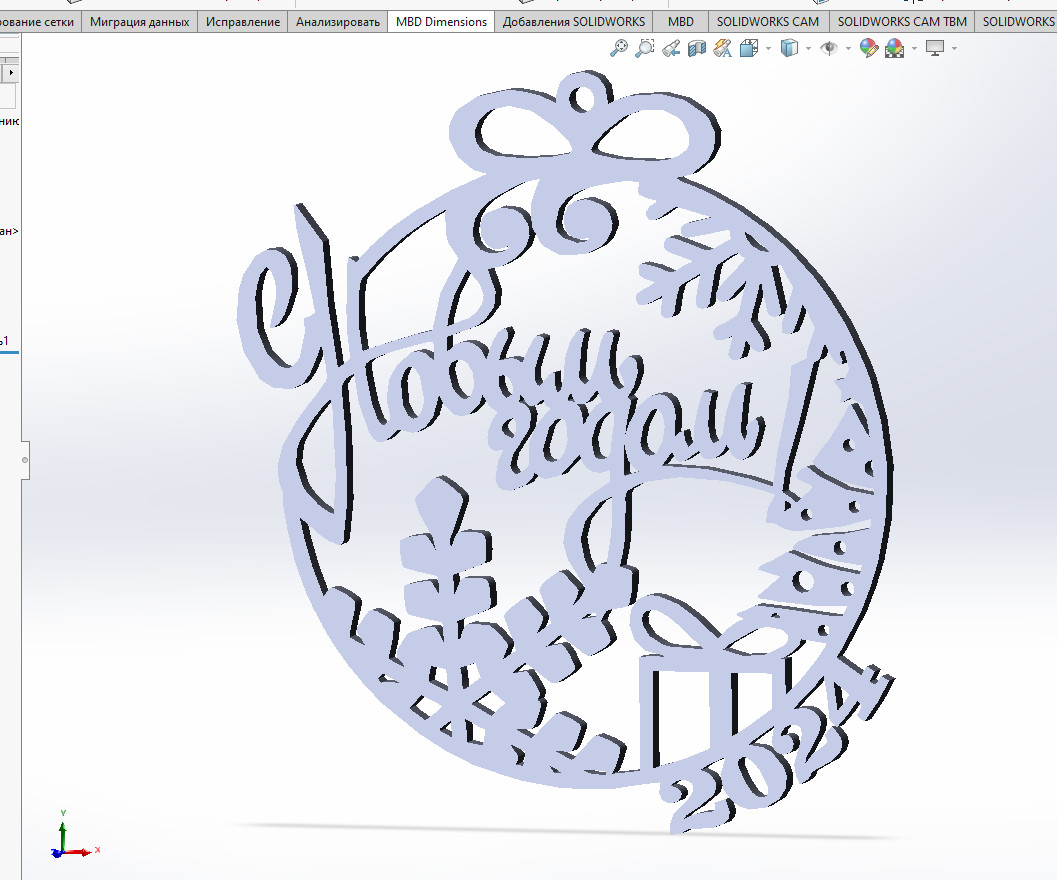Screen dimensions: 1057x880
Task: Expand the Display Style dropdown arrow
Action: point(808,49)
